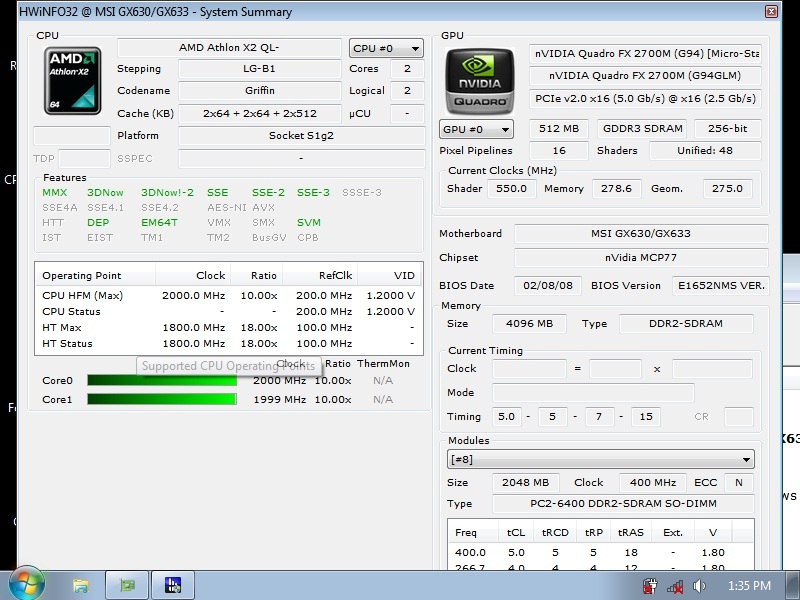Click the Pixel Pipelines value 16
Screen dimensions: 800x600
[559, 151]
